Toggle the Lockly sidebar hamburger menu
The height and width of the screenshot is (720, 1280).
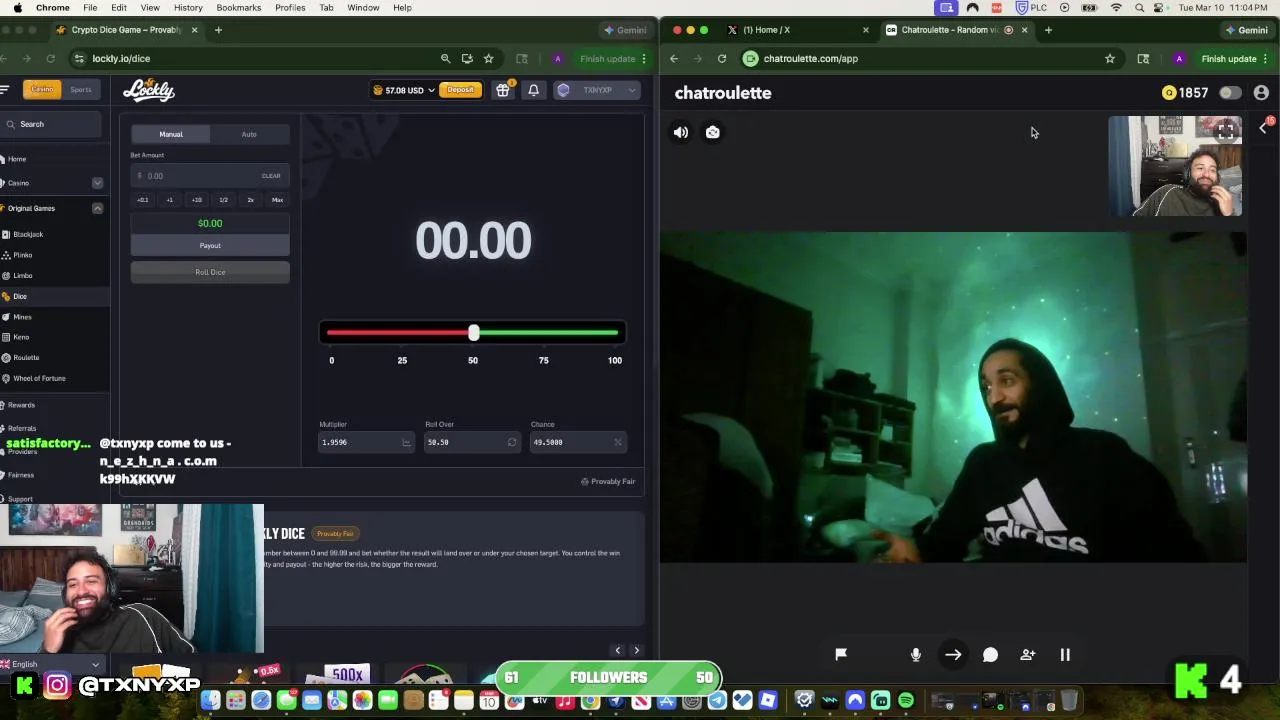click(5, 90)
